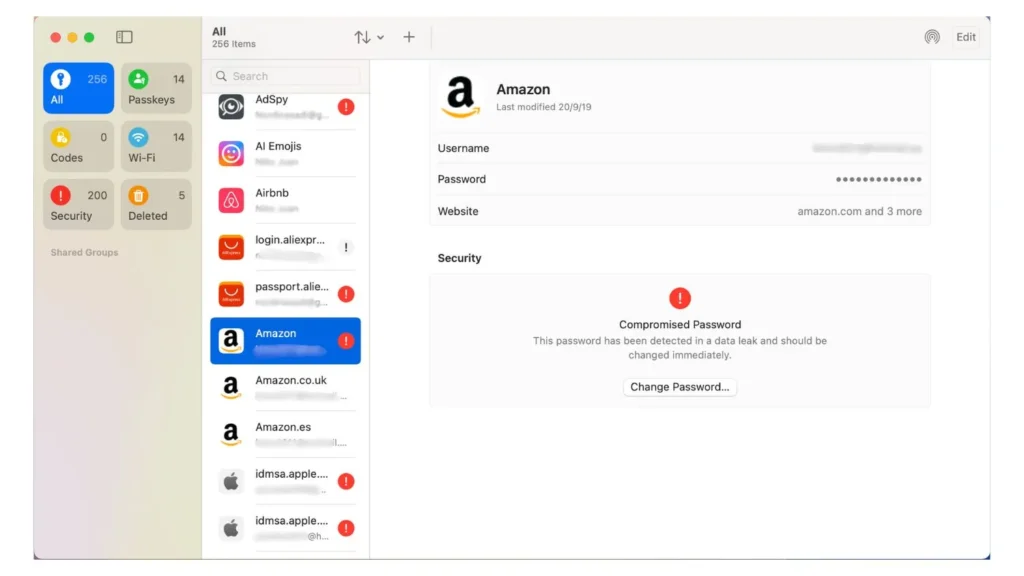Click the grey warning badge on login.aliexpr...
The image size is (1024, 576).
(346, 248)
